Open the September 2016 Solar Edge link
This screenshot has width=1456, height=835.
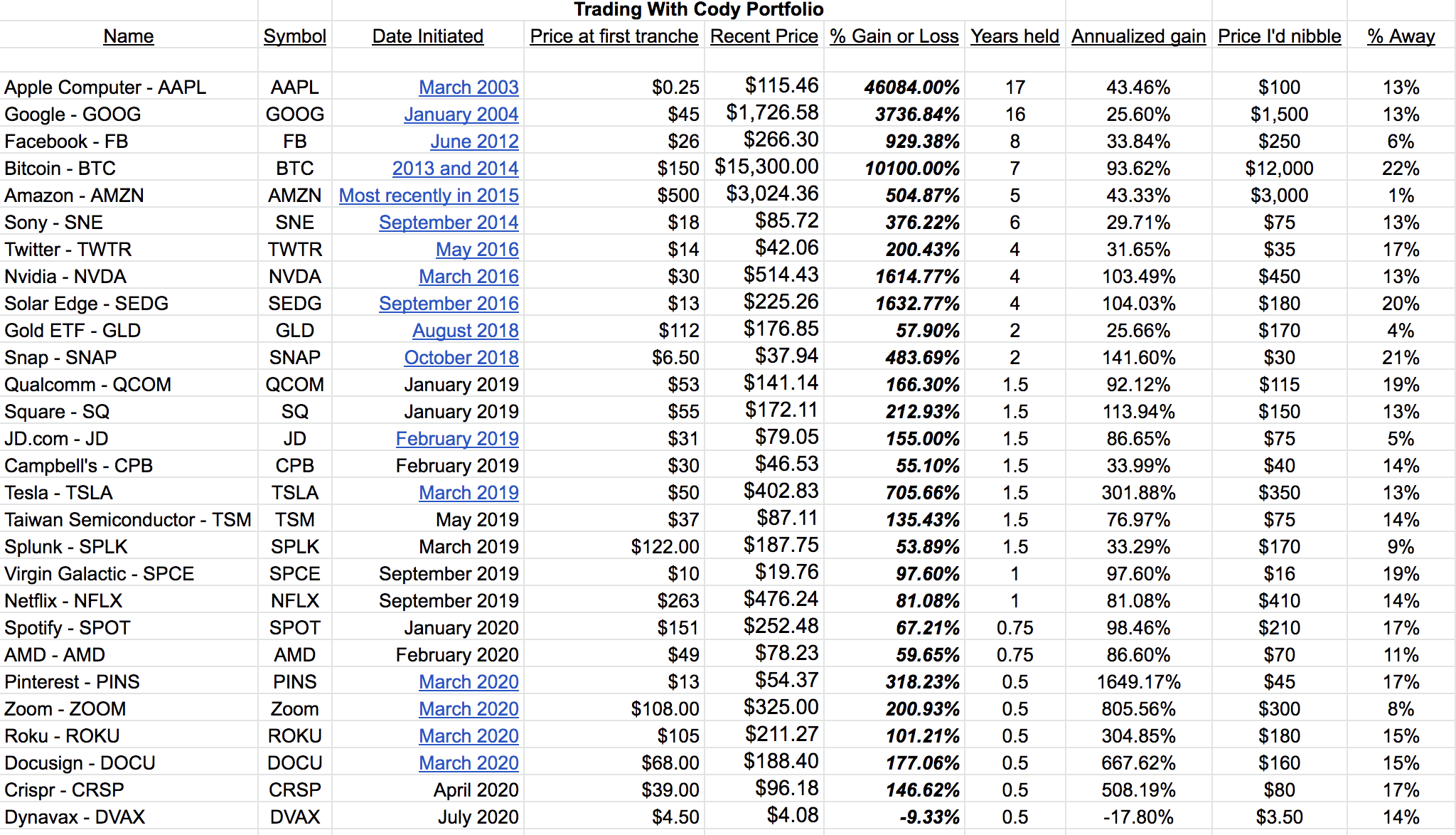(449, 304)
